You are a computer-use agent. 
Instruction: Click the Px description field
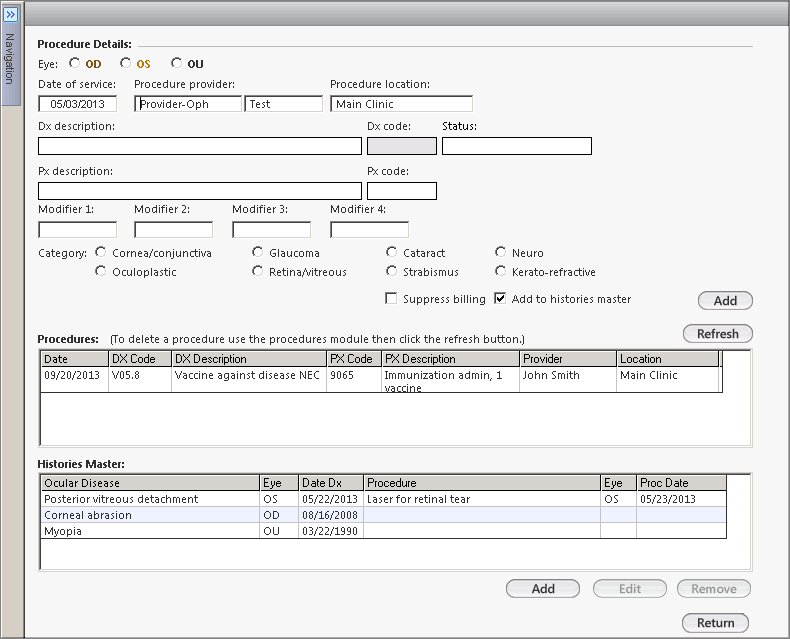pos(200,191)
